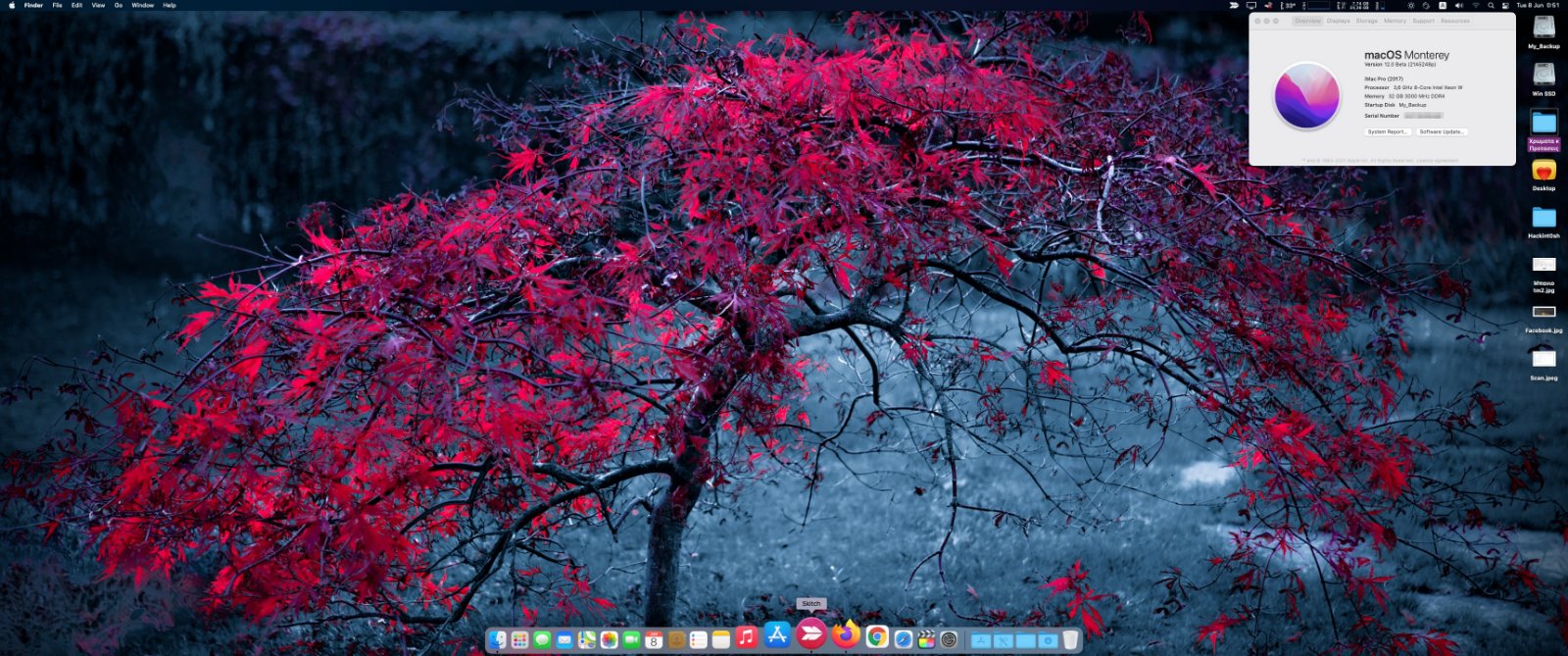The height and width of the screenshot is (656, 1568).
Task: Open the Edit menu
Action: (76, 5)
